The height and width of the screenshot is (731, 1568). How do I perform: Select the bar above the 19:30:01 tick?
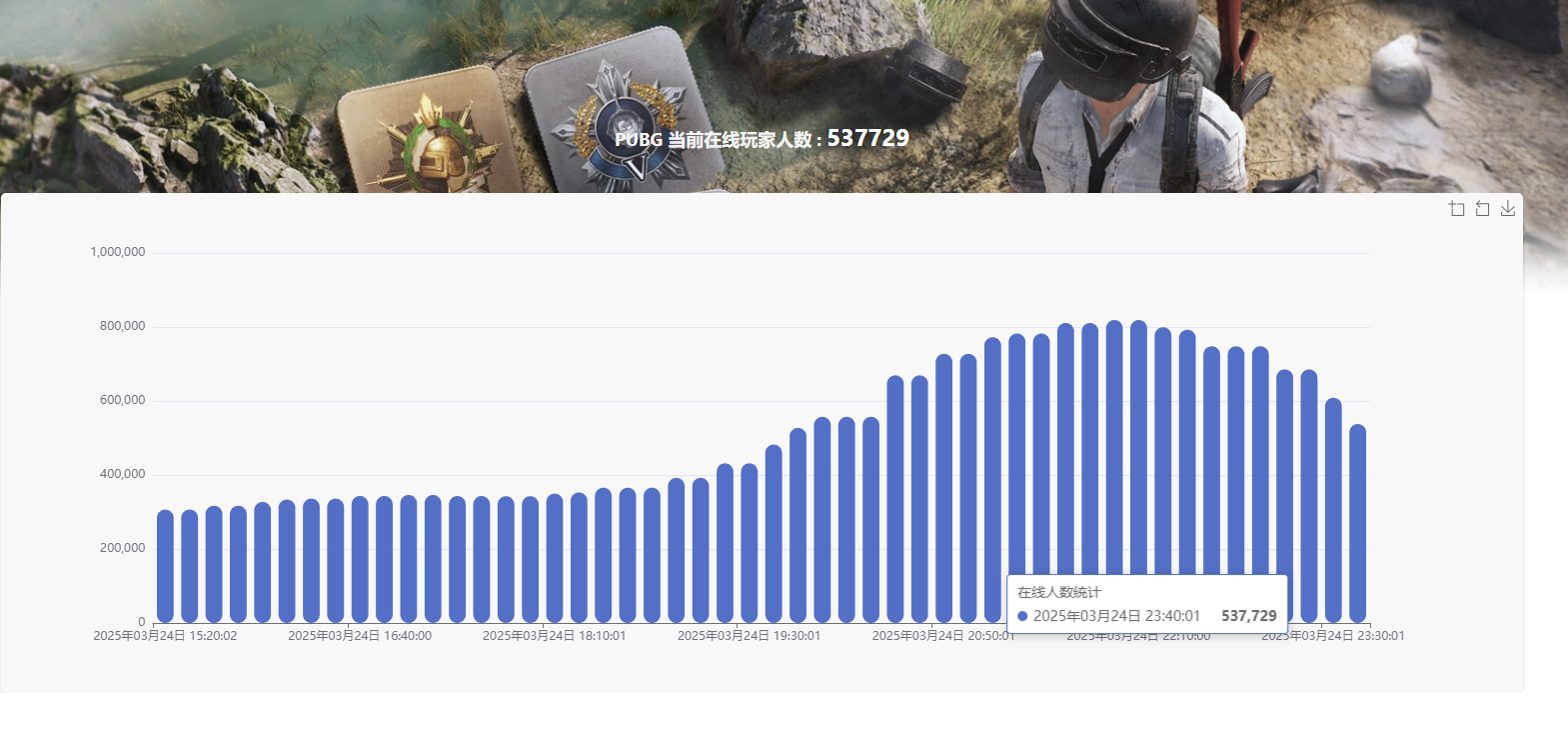(x=750, y=543)
